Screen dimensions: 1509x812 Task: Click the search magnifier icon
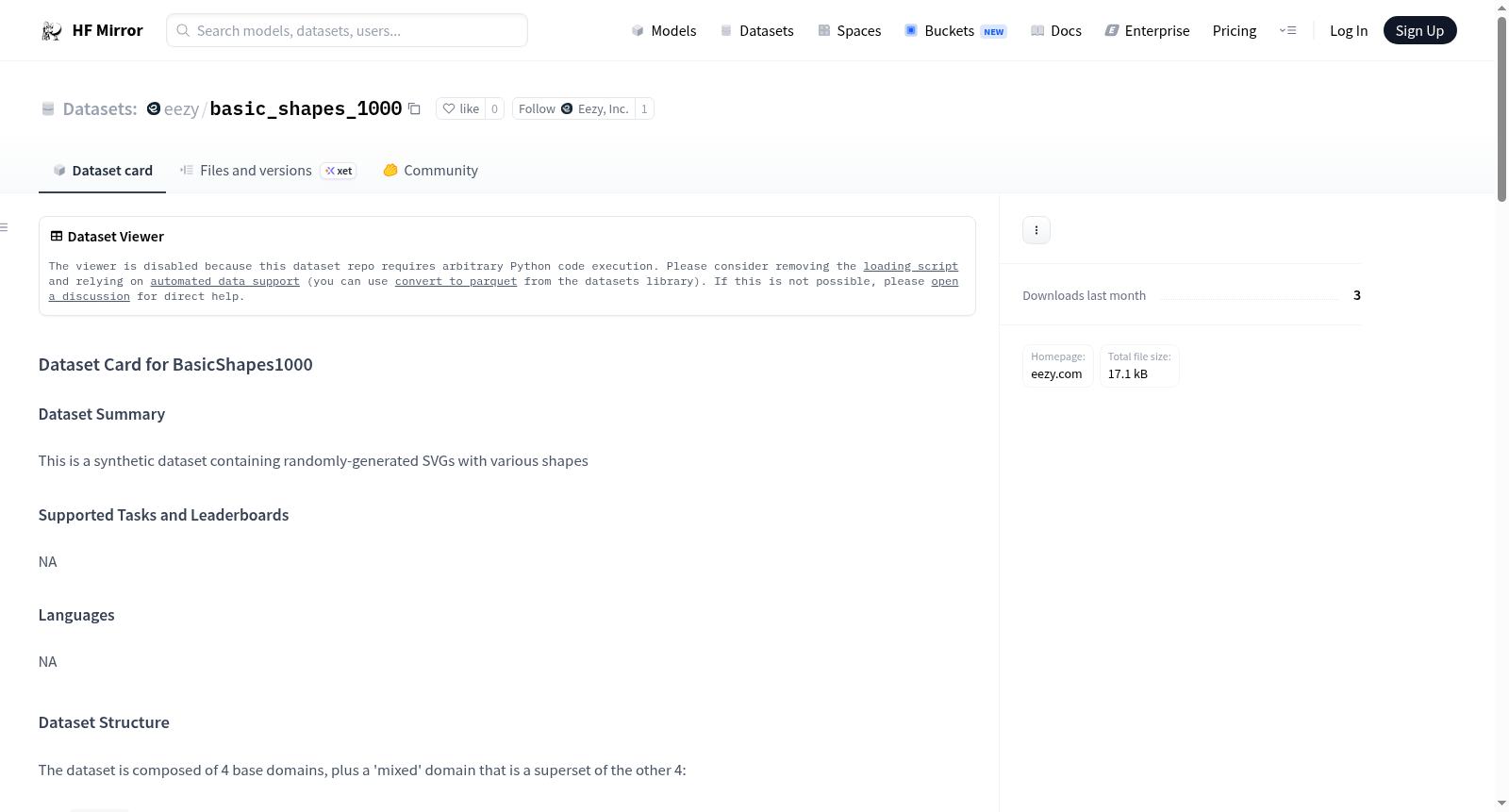184,30
